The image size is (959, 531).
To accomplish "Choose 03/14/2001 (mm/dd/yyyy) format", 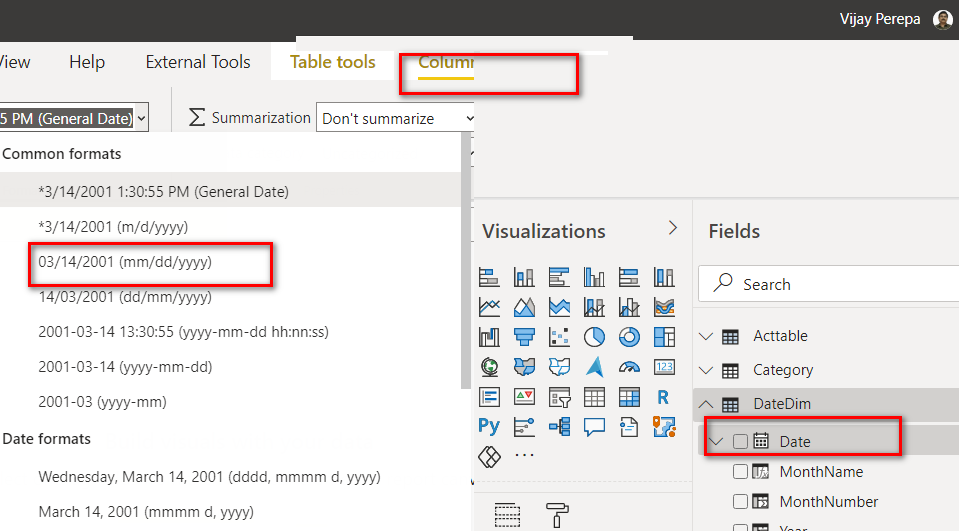I will (230, 262).
